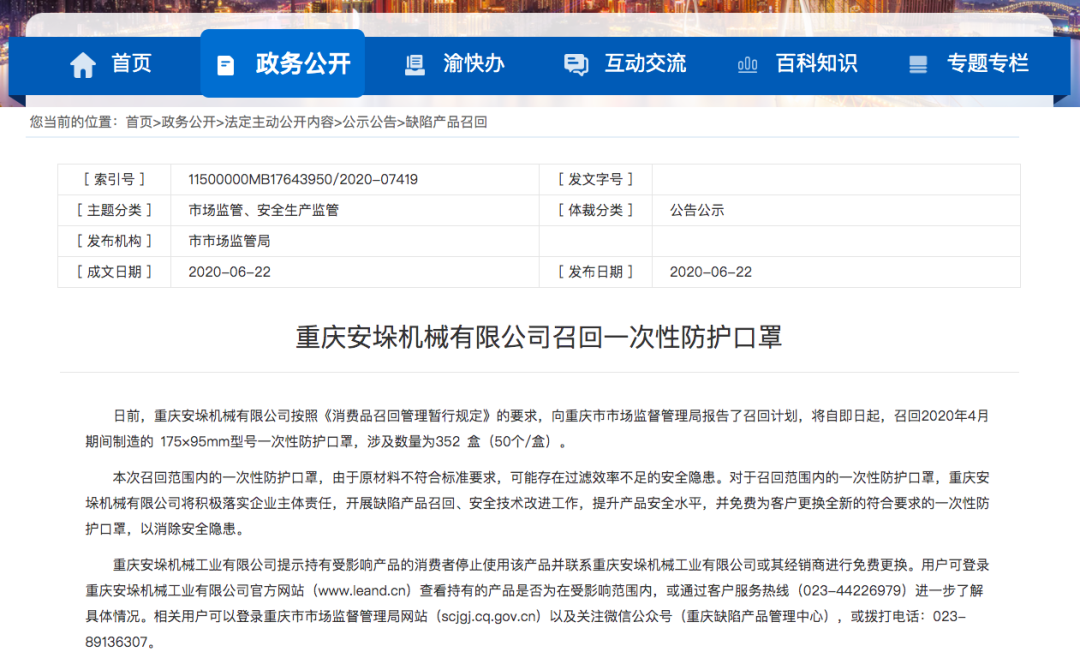Click the 重庆缺陷产品管理中心 WeChat account name

(x=754, y=616)
